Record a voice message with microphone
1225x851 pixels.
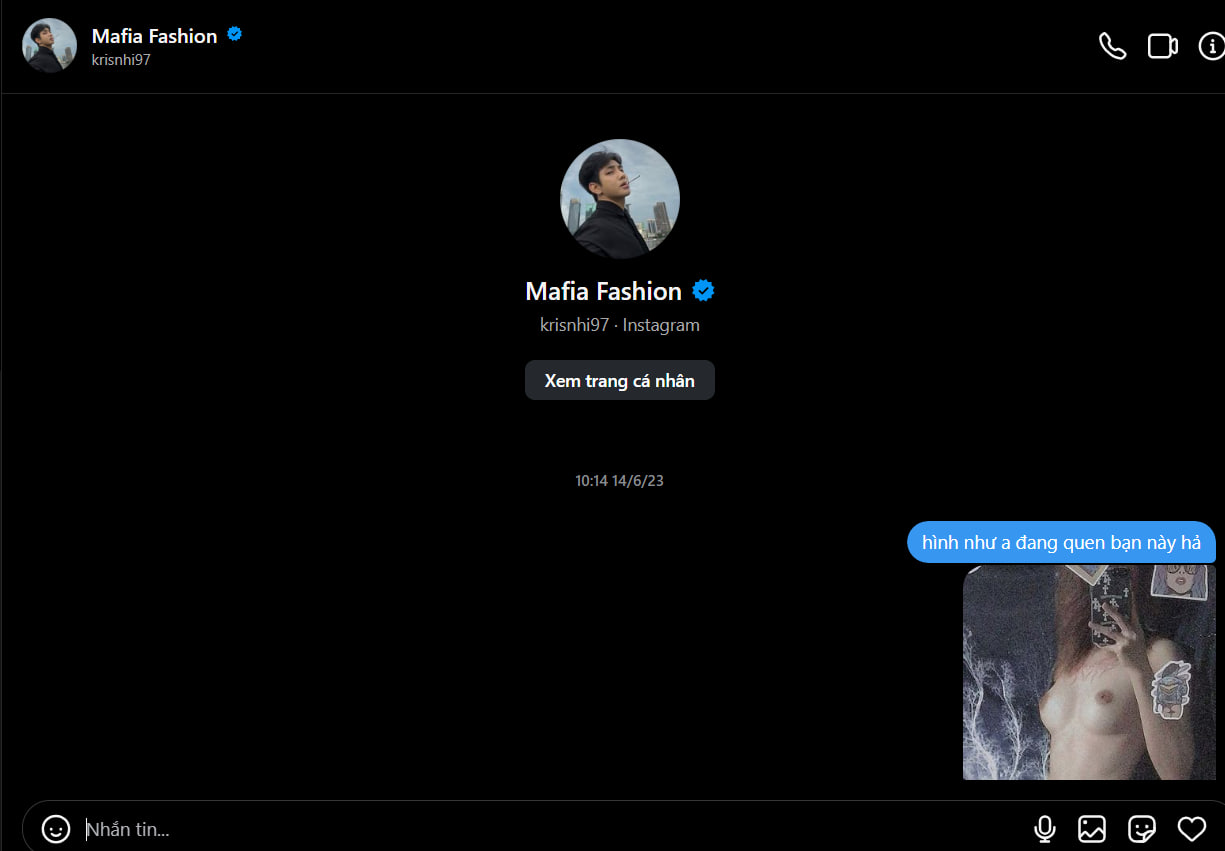pyautogui.click(x=1044, y=828)
